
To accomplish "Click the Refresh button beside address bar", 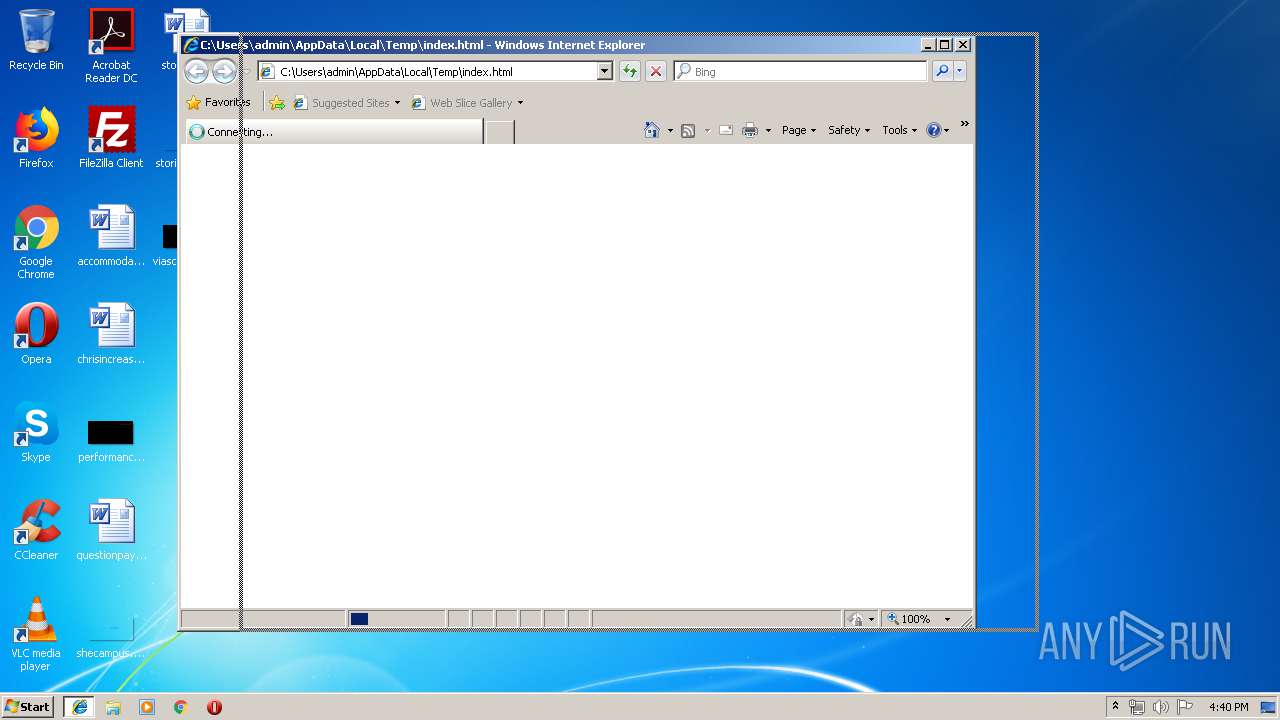I will pyautogui.click(x=629, y=71).
